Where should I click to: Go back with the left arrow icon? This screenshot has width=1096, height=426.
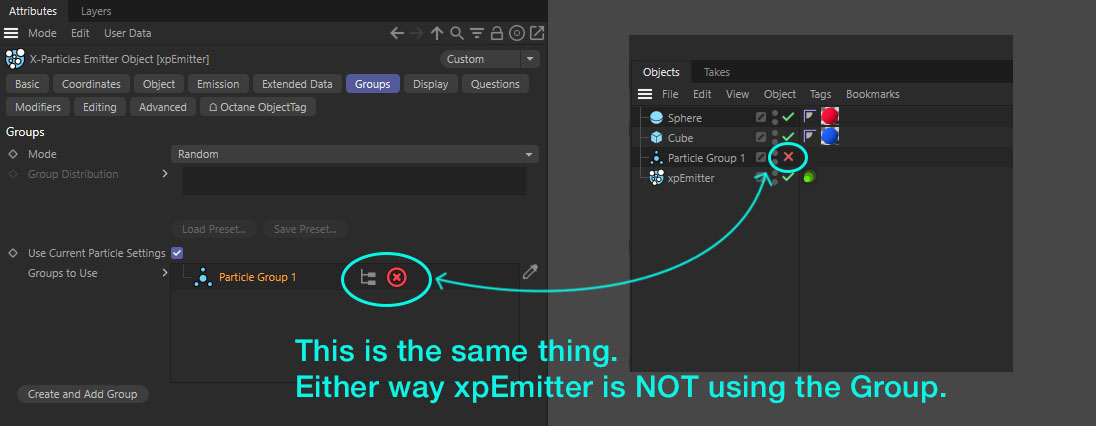click(397, 33)
